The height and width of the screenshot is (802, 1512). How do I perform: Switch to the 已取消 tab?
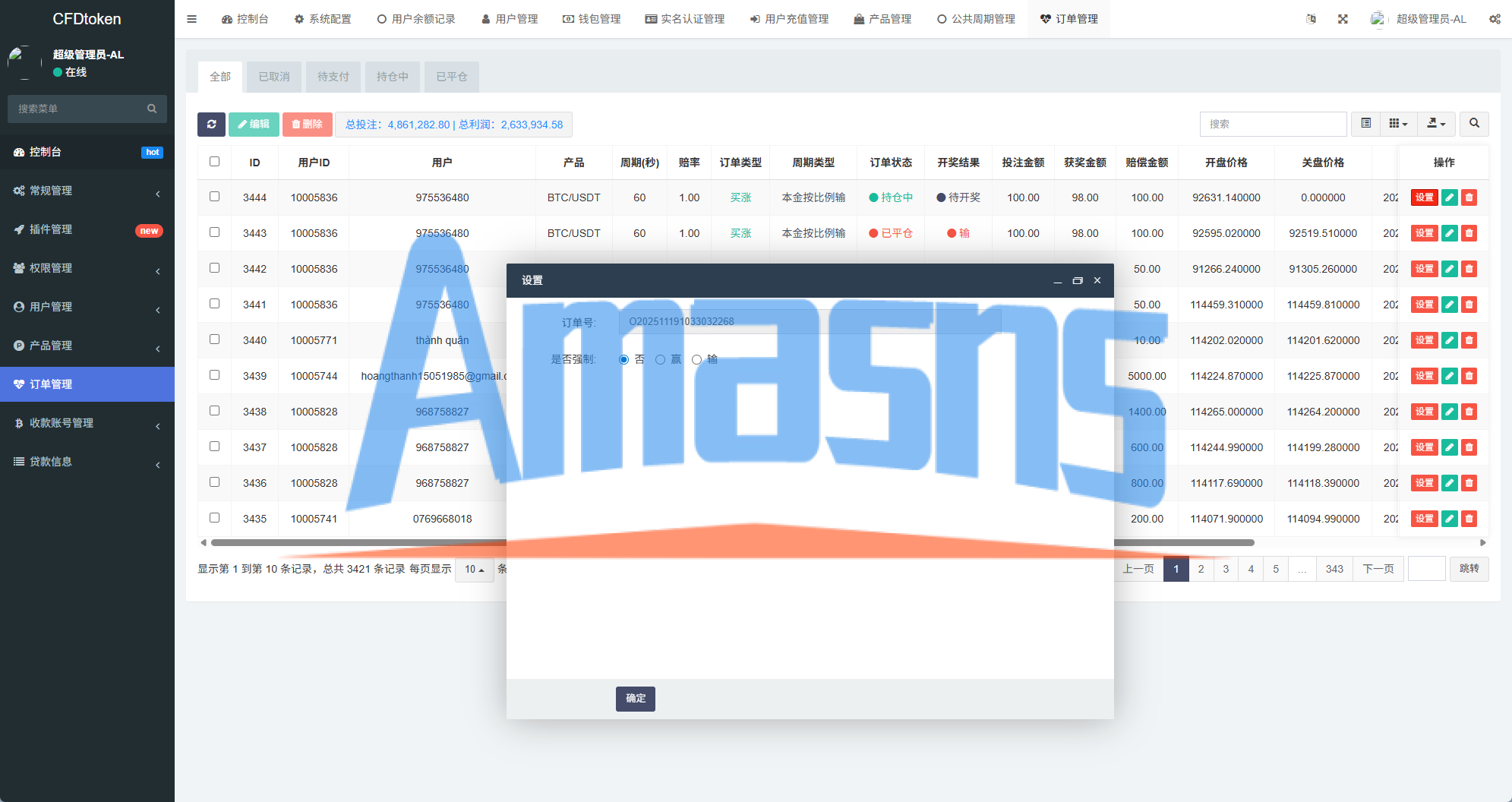tap(274, 77)
